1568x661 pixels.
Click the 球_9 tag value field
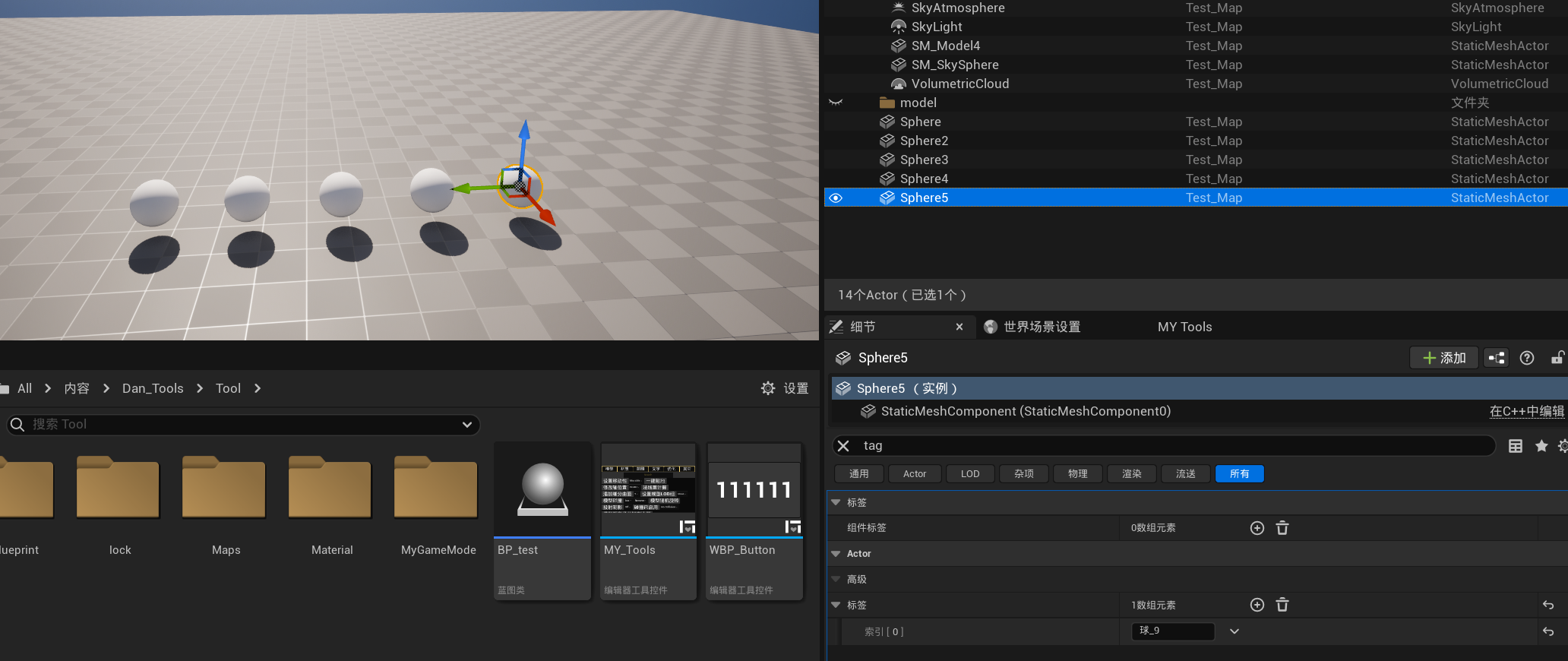(x=1173, y=631)
